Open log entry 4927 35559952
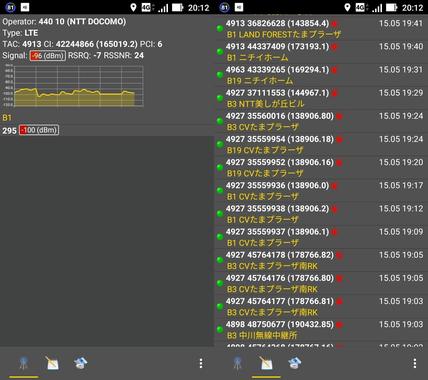The height and width of the screenshot is (380, 428). [321, 168]
